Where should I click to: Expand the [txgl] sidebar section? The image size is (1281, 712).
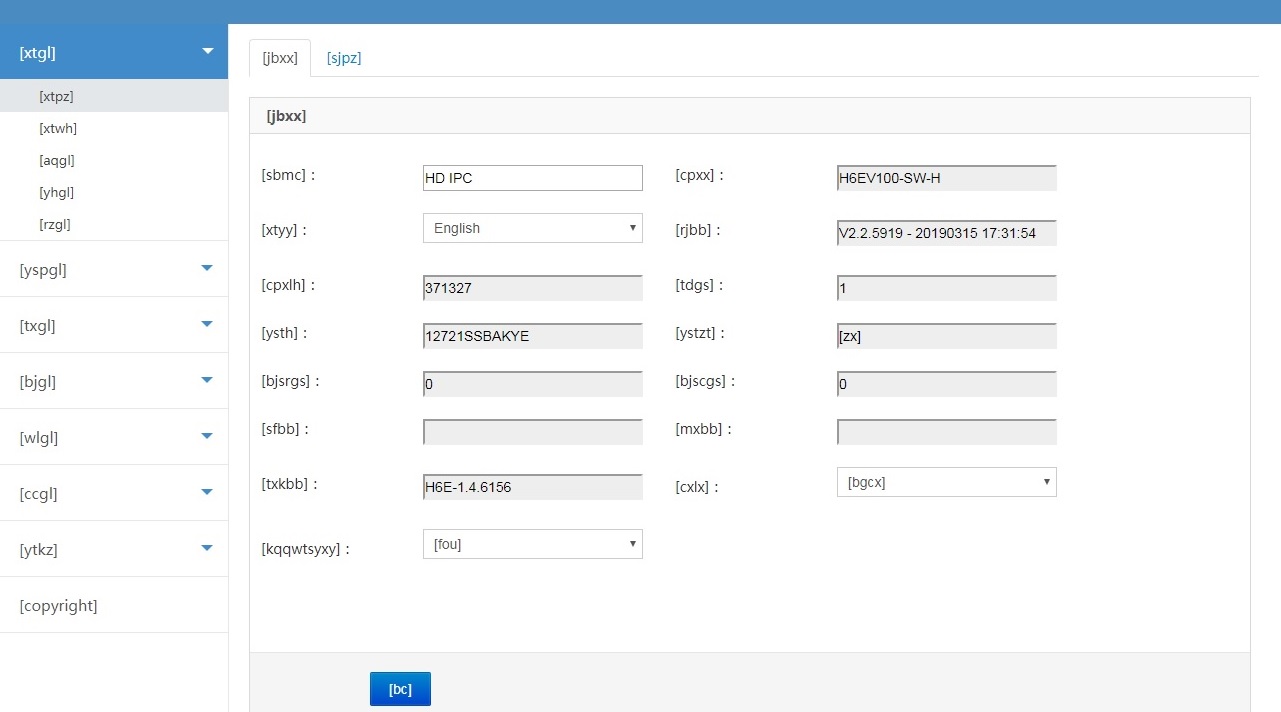pyautogui.click(x=113, y=325)
